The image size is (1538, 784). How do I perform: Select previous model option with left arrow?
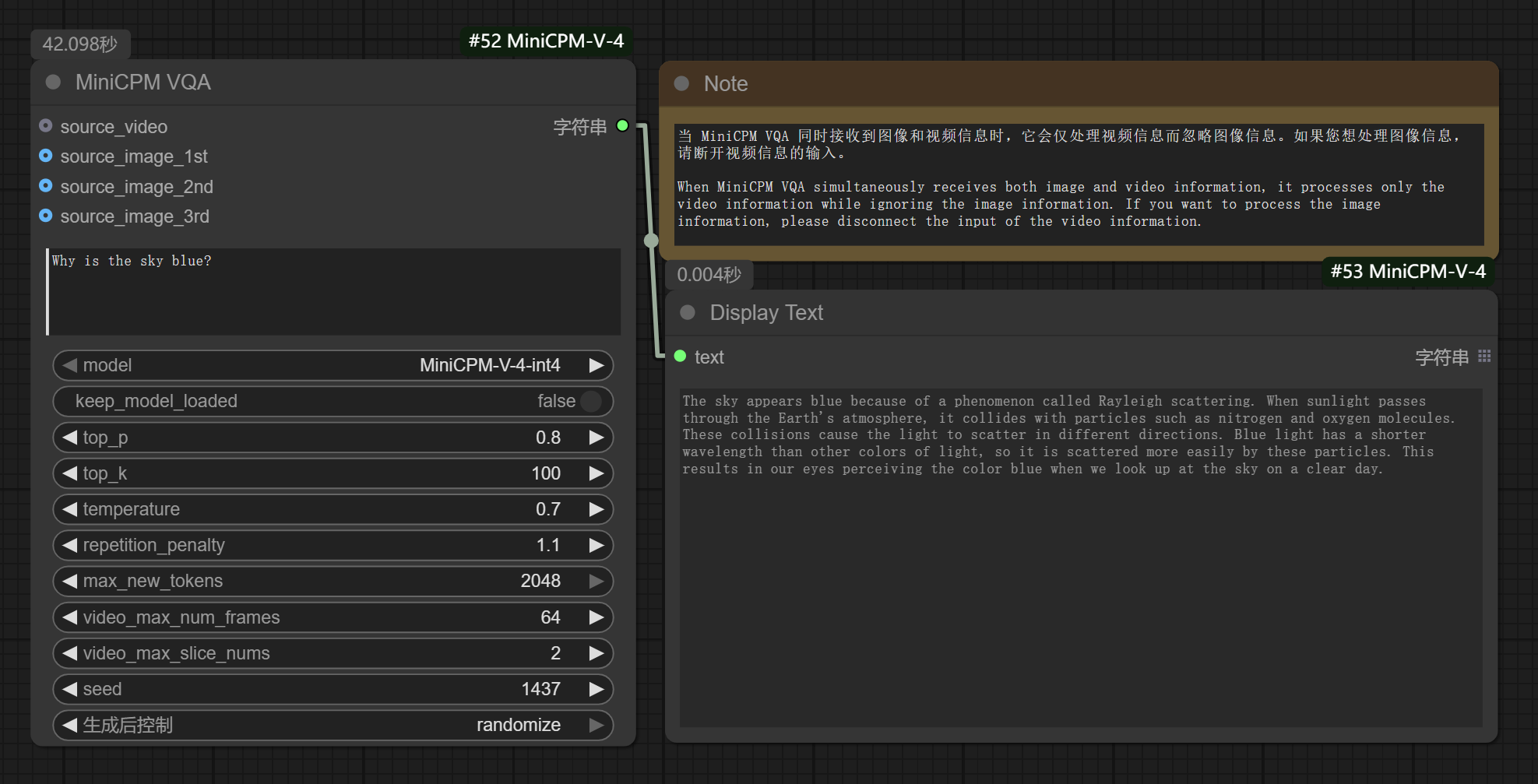[x=70, y=365]
